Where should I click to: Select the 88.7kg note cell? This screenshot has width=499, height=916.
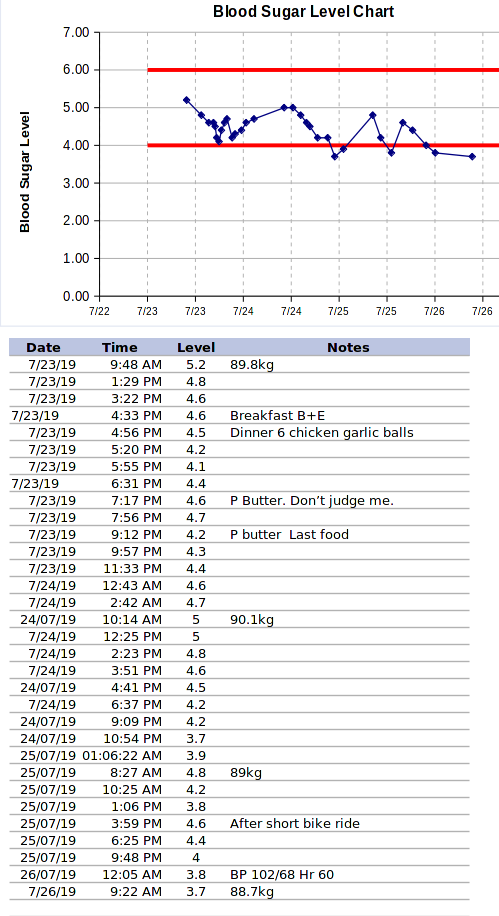(x=252, y=891)
